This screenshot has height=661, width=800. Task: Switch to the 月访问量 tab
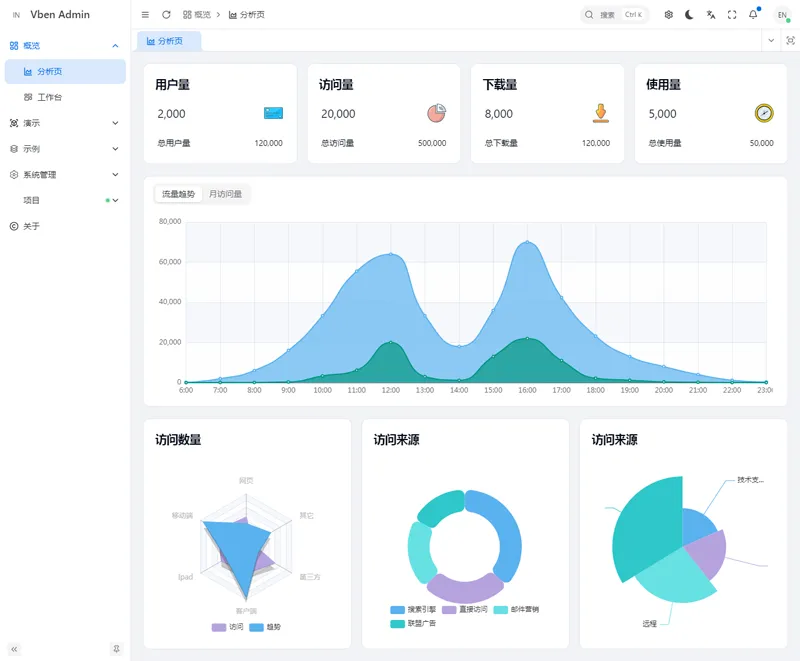pyautogui.click(x=225, y=194)
